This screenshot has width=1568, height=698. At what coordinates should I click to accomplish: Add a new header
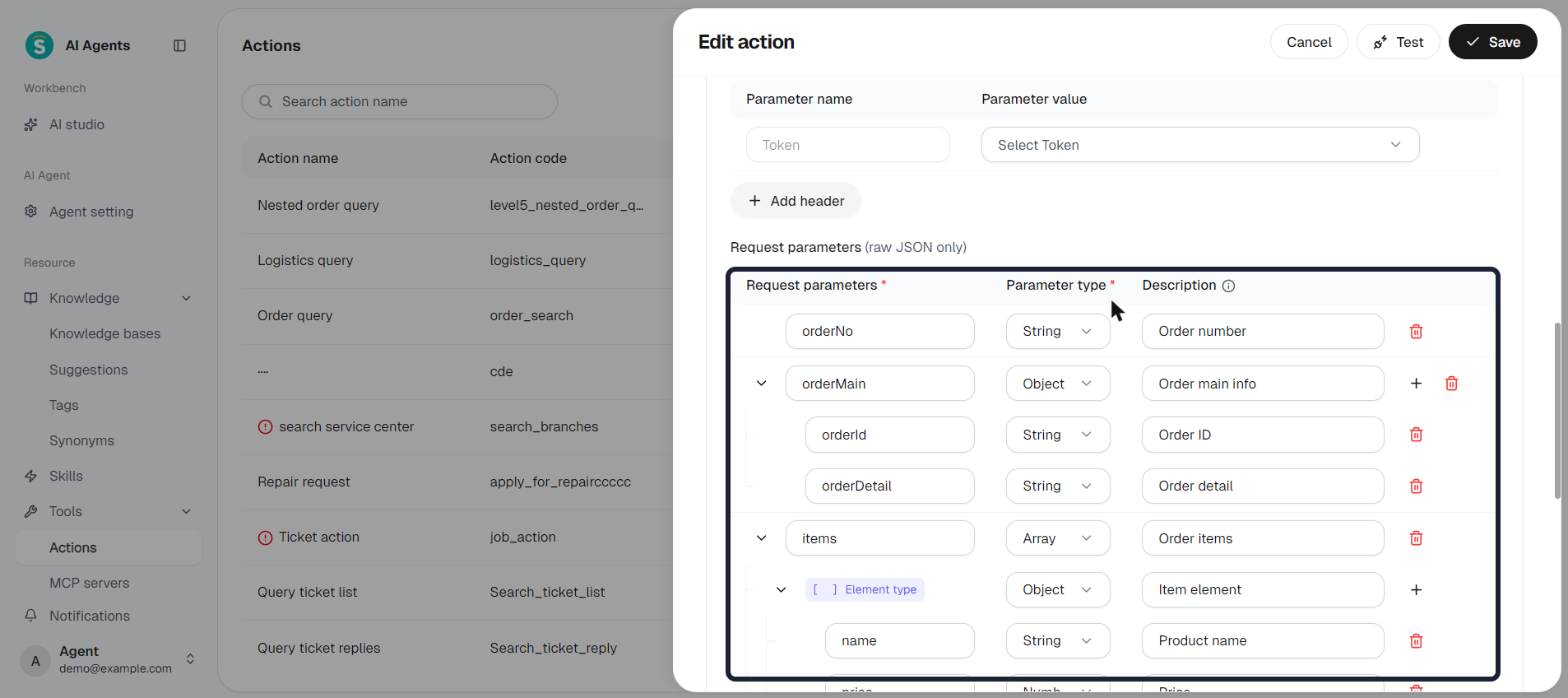click(796, 201)
